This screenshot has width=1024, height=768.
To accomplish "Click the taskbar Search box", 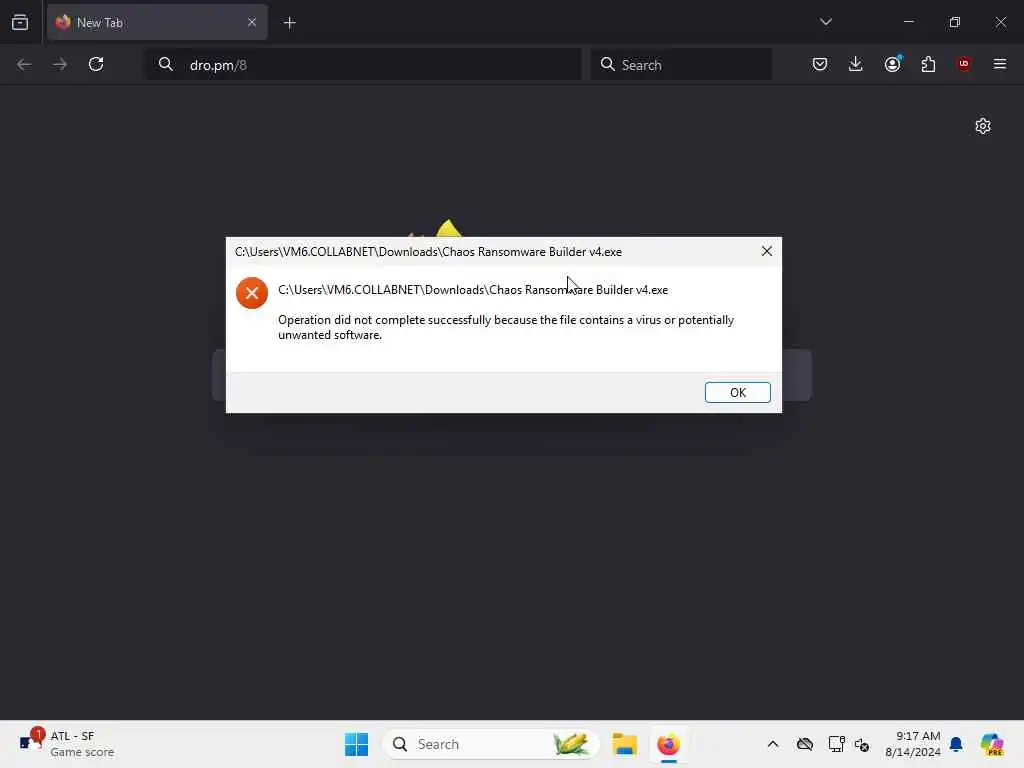I will pyautogui.click(x=491, y=744).
